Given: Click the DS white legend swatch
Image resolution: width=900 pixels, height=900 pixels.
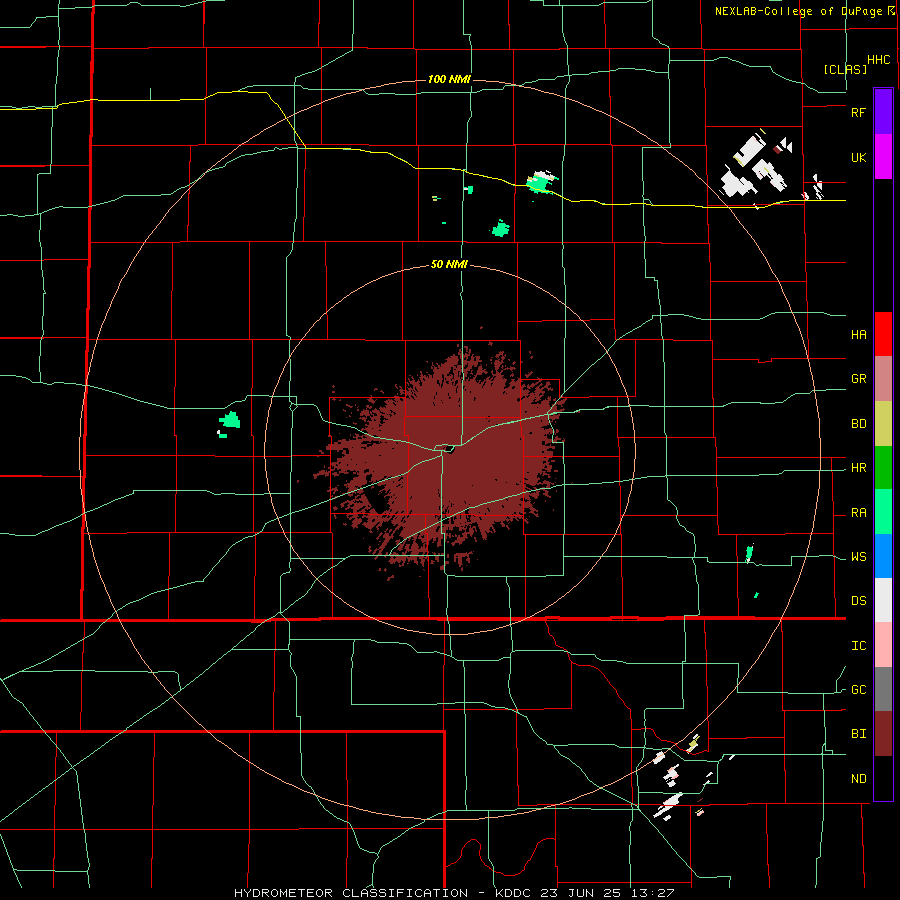Looking at the screenshot, I should (x=883, y=600).
